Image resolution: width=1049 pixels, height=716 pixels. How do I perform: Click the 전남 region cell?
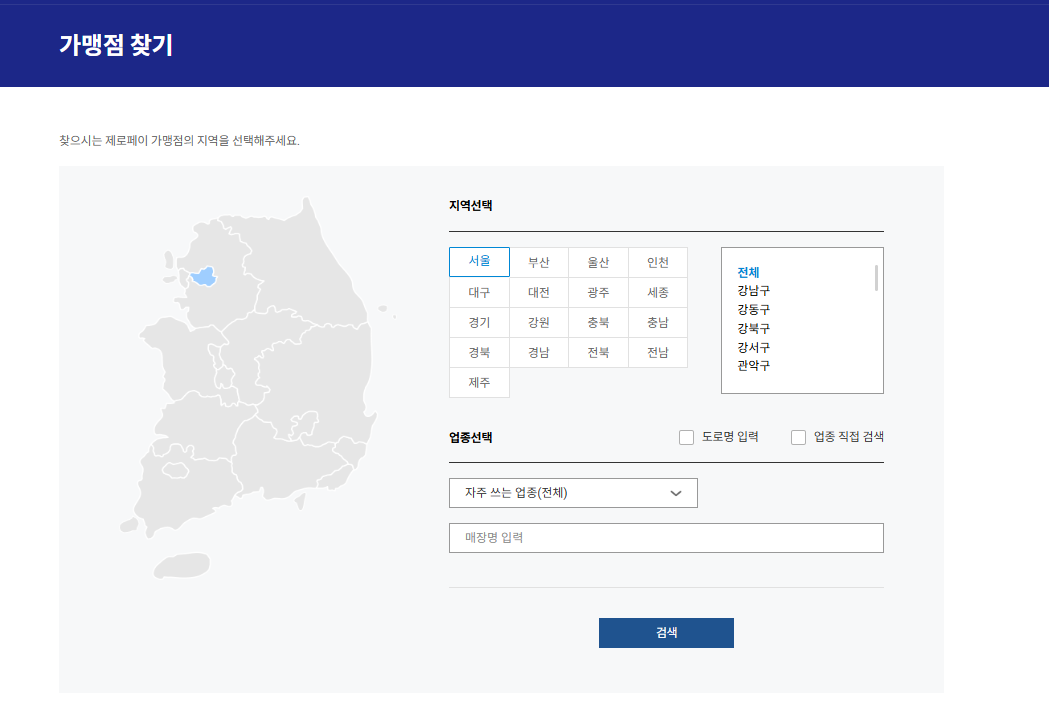click(x=658, y=353)
